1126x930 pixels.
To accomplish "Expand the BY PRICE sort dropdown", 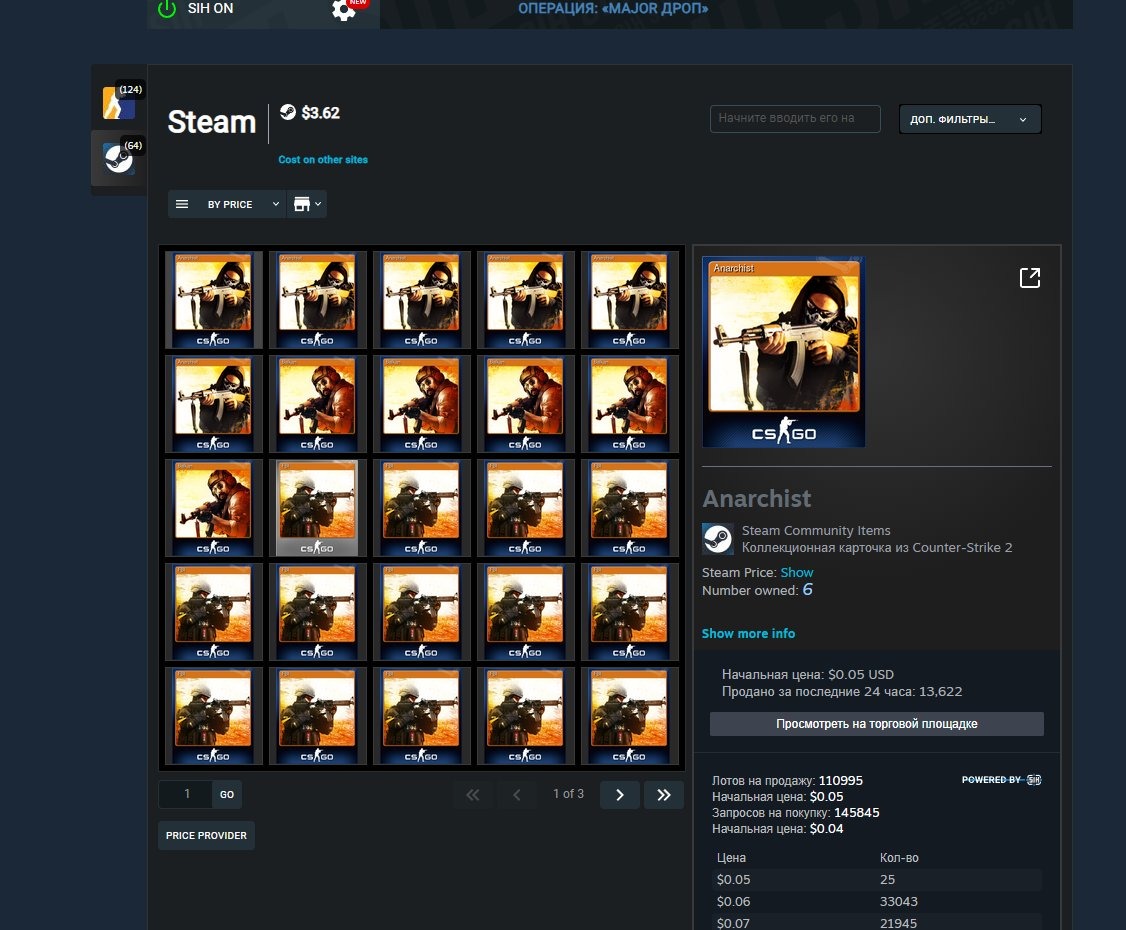I will pyautogui.click(x=243, y=204).
